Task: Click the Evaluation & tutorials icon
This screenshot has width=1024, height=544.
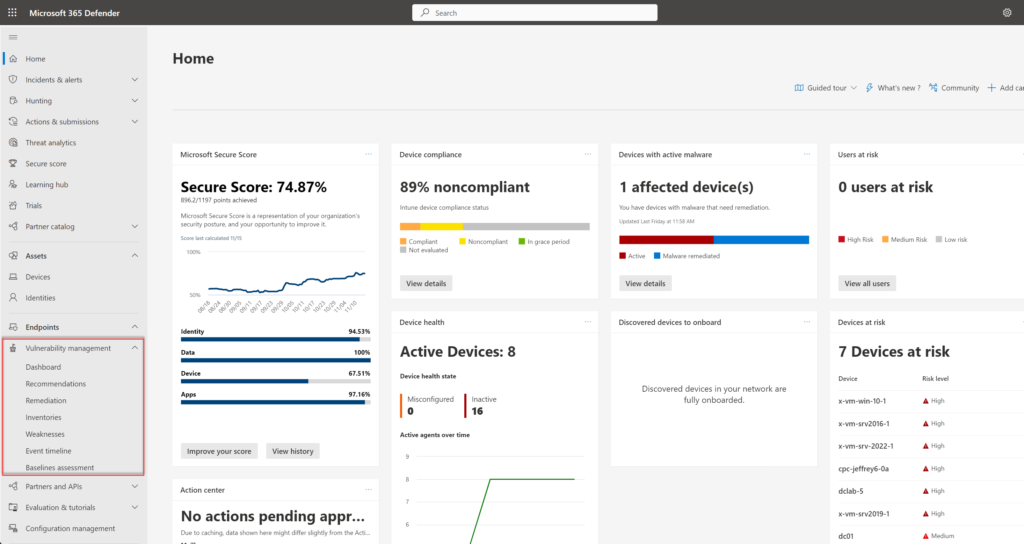Action: [13, 507]
